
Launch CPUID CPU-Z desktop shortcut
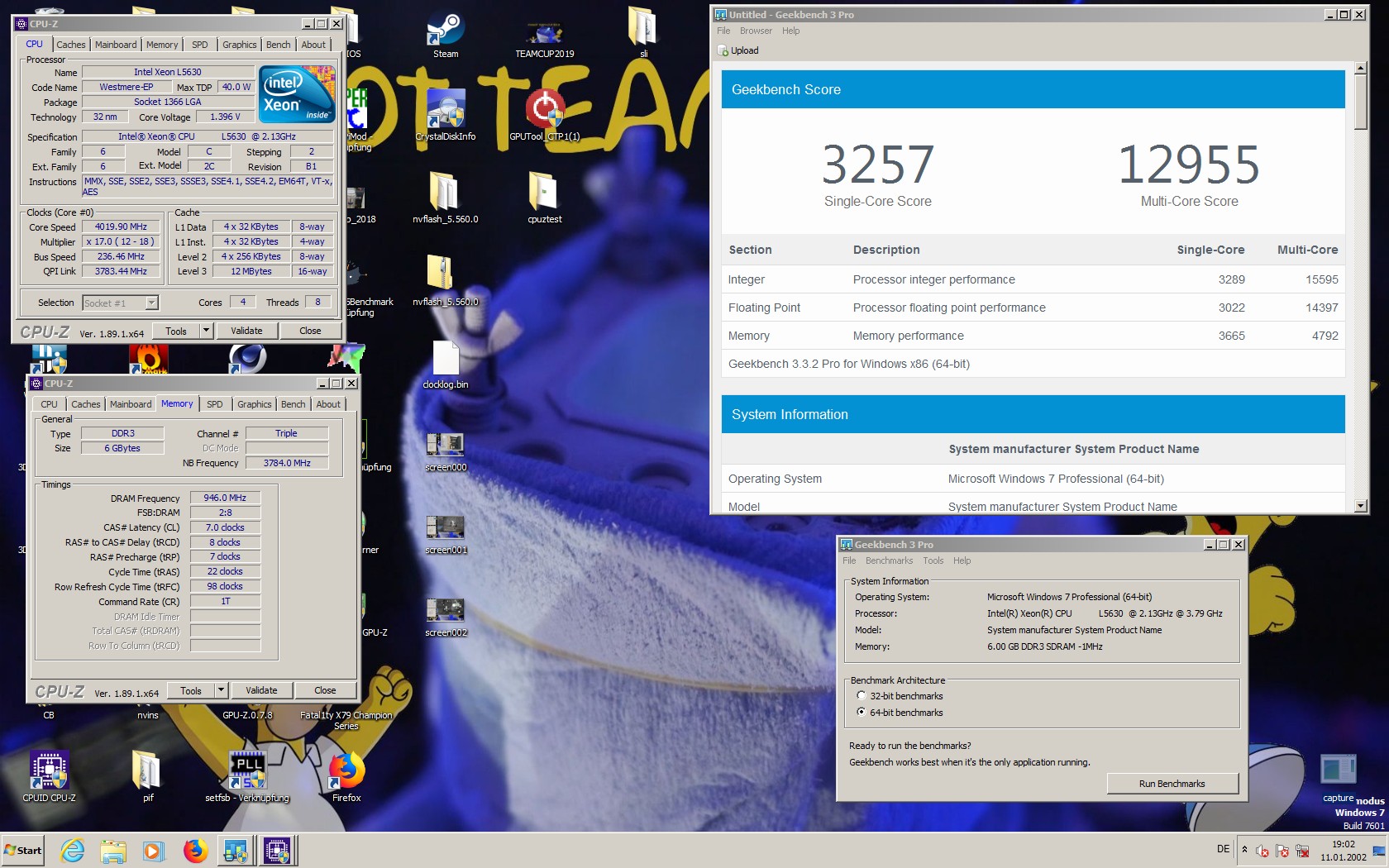[49, 777]
